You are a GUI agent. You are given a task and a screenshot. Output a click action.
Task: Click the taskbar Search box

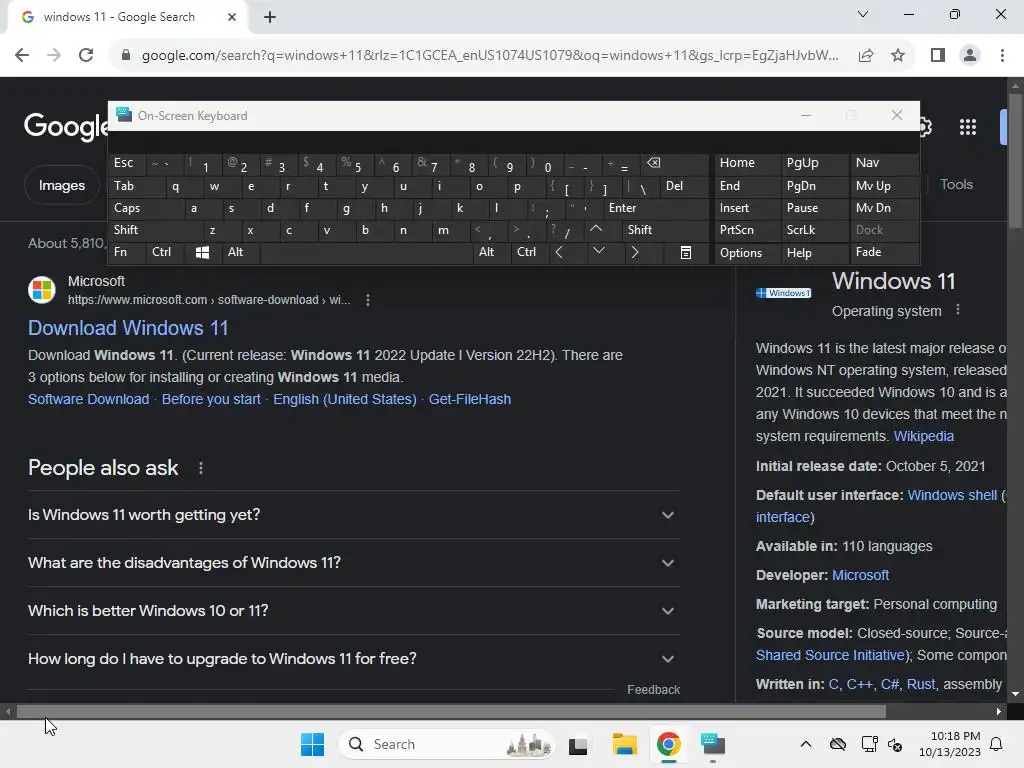[446, 744]
